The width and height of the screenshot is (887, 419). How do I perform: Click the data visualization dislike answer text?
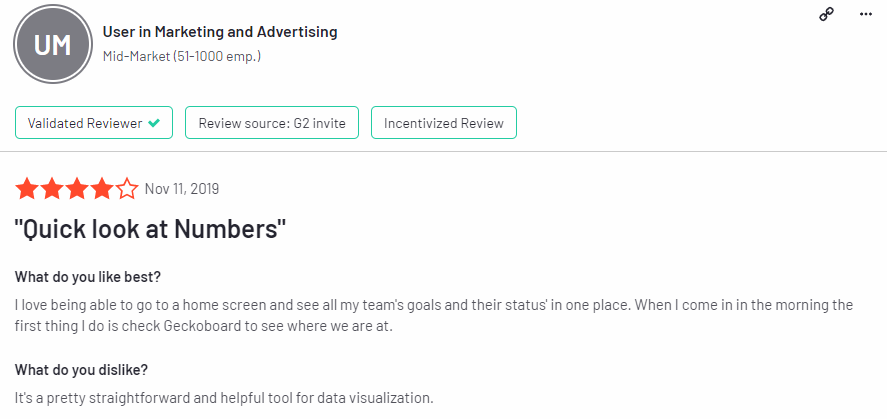[225, 397]
